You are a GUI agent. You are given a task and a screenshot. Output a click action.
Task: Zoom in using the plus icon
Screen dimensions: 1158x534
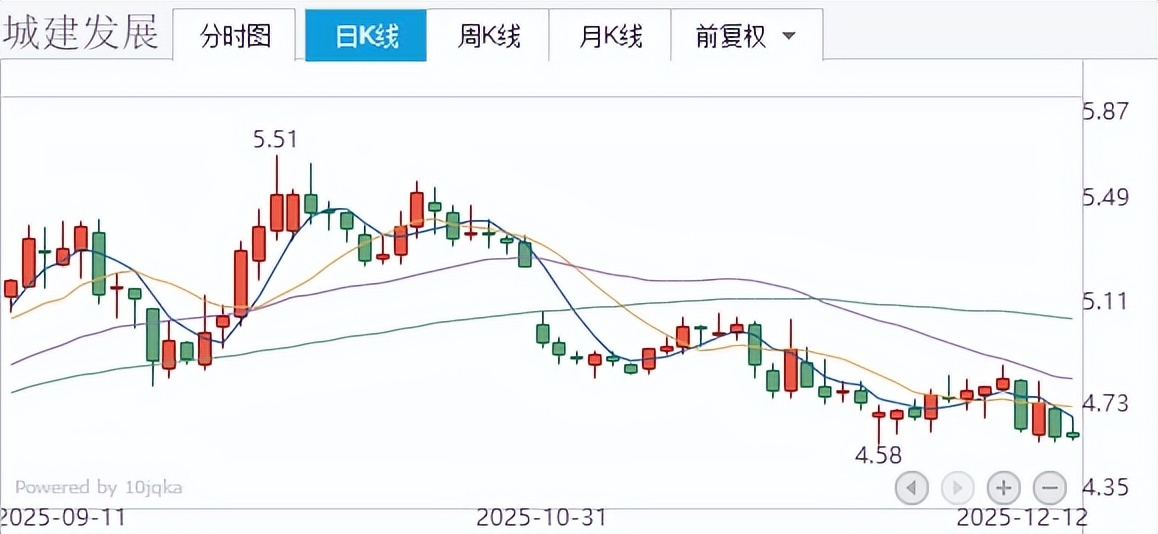1003,488
